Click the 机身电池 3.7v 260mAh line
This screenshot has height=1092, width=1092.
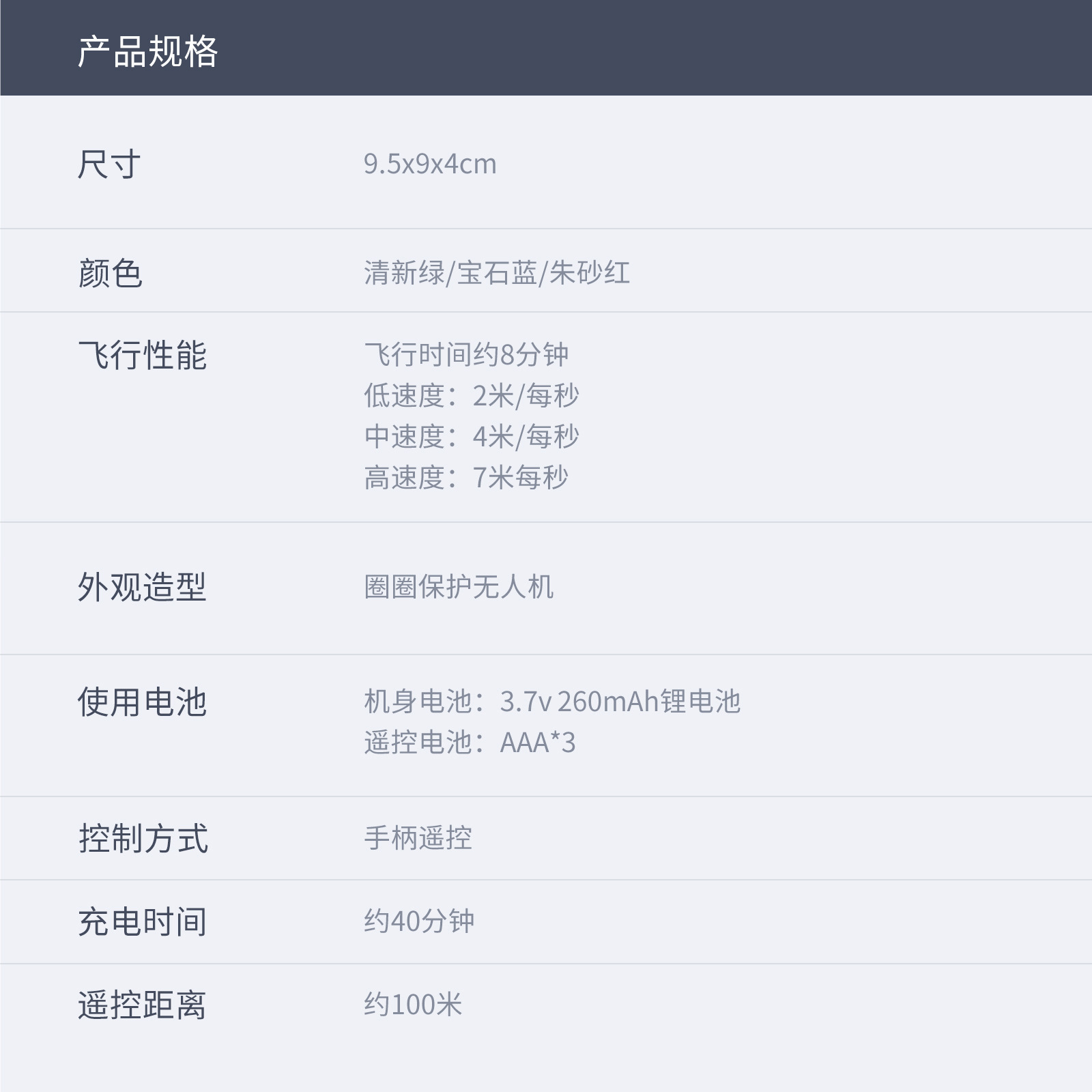552,702
